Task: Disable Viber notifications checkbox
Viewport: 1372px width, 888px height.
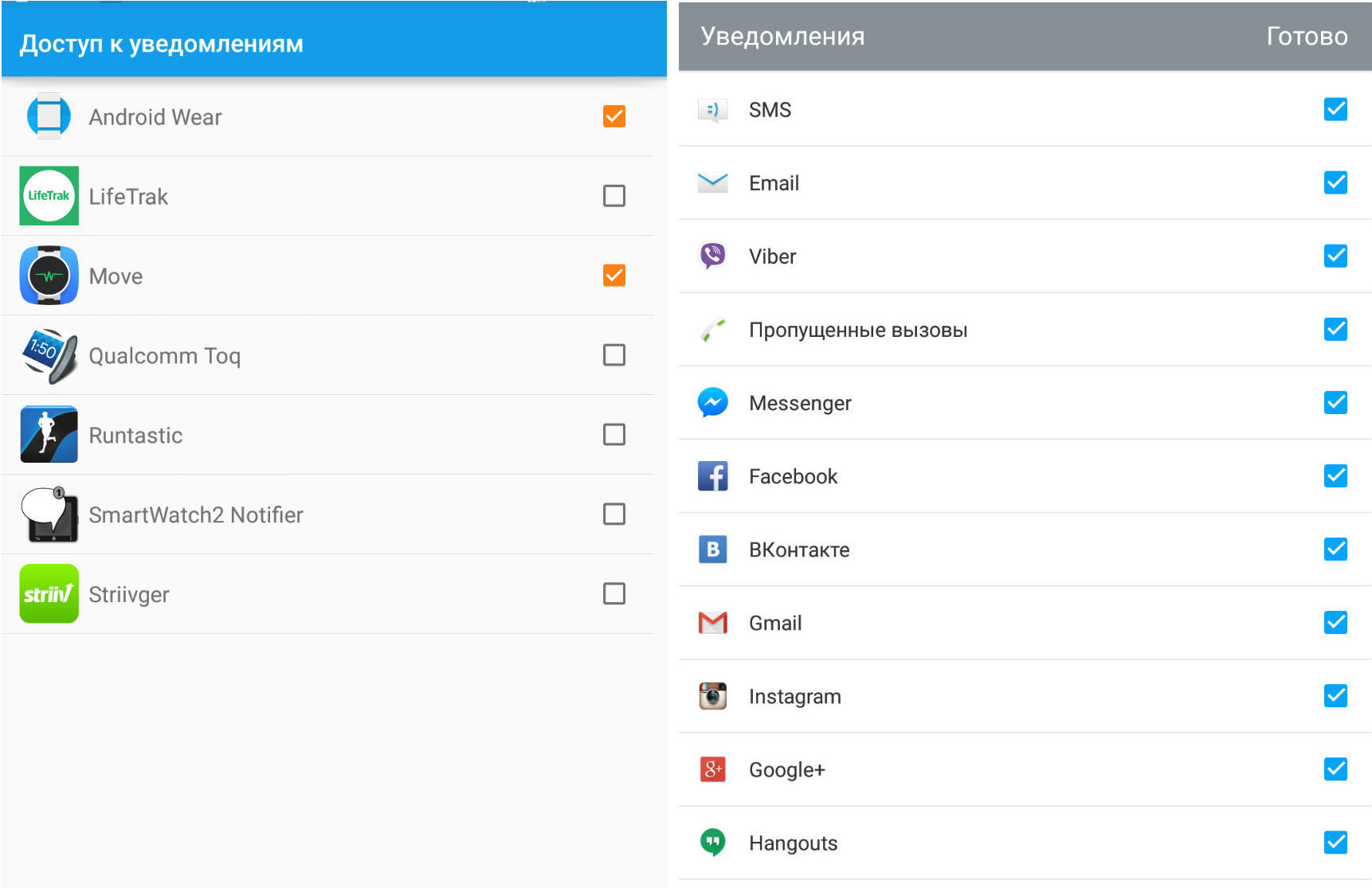Action: coord(1335,256)
